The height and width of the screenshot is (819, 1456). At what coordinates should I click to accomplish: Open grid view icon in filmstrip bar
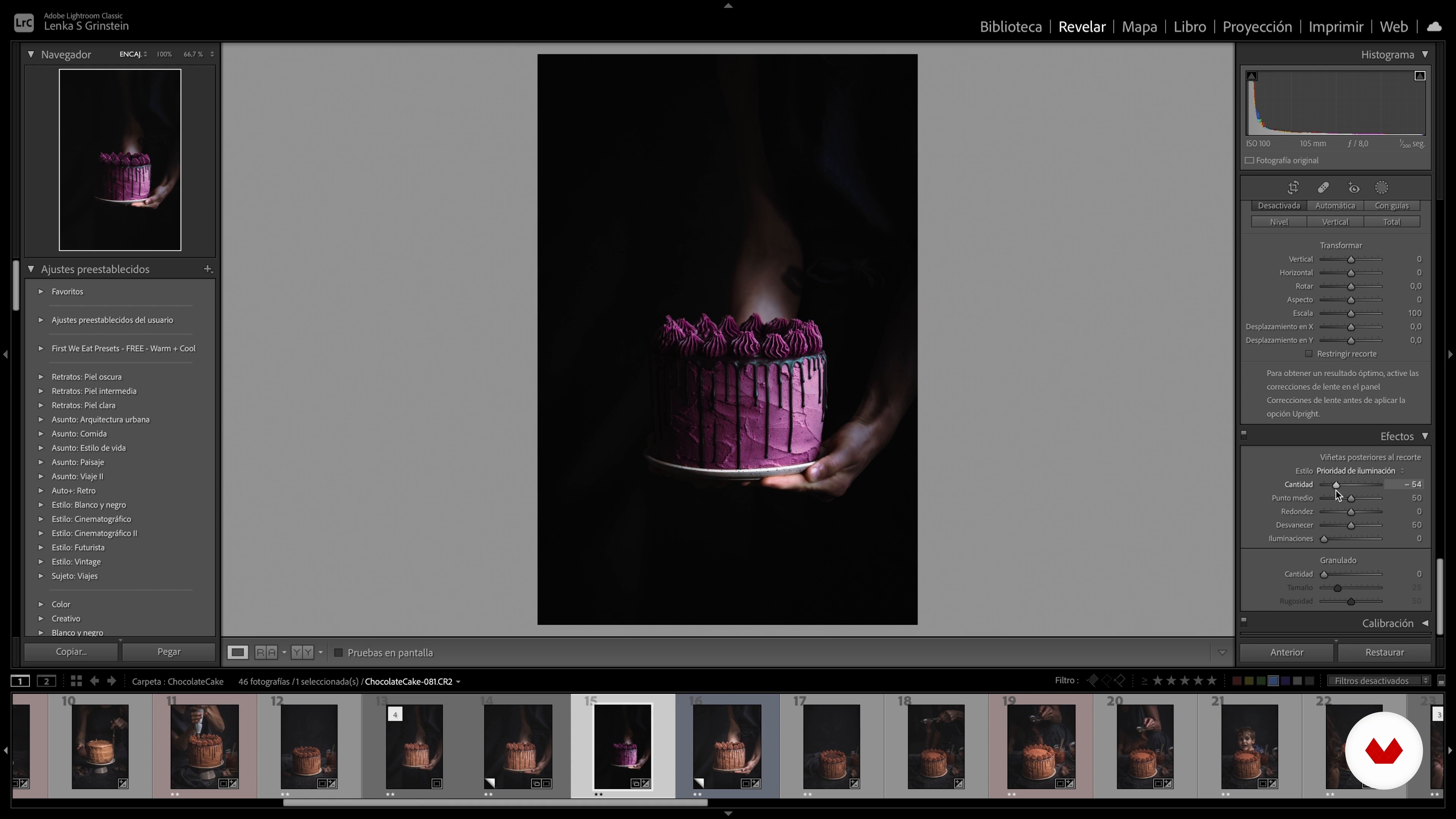pyautogui.click(x=76, y=681)
